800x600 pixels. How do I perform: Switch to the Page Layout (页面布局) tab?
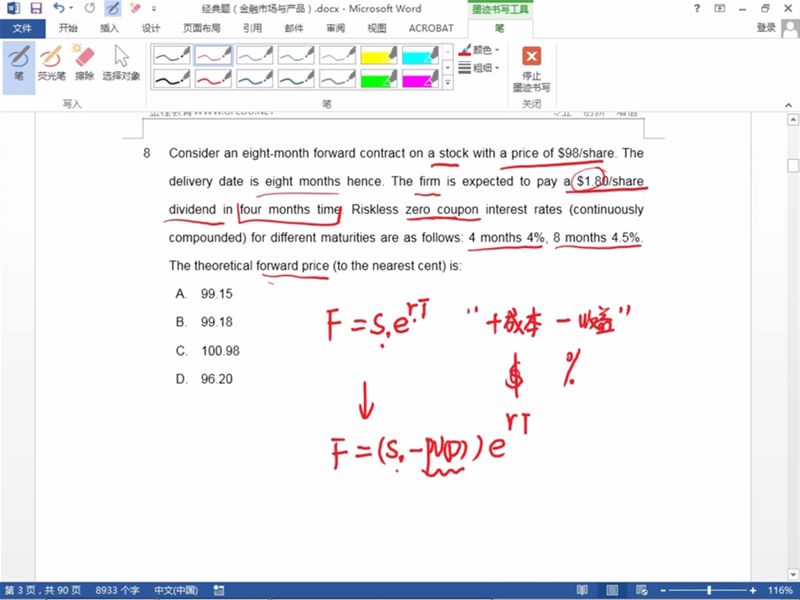click(202, 28)
